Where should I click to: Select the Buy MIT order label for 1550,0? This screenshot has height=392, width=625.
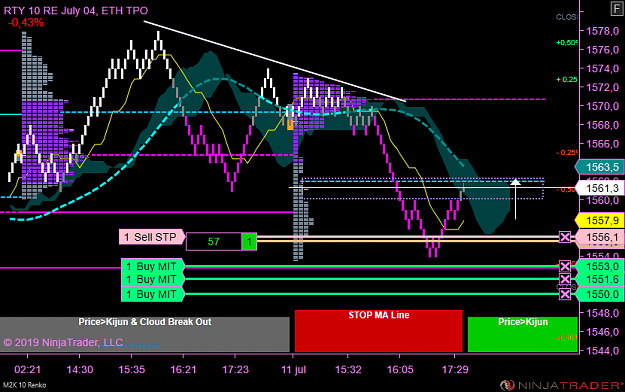[153, 294]
